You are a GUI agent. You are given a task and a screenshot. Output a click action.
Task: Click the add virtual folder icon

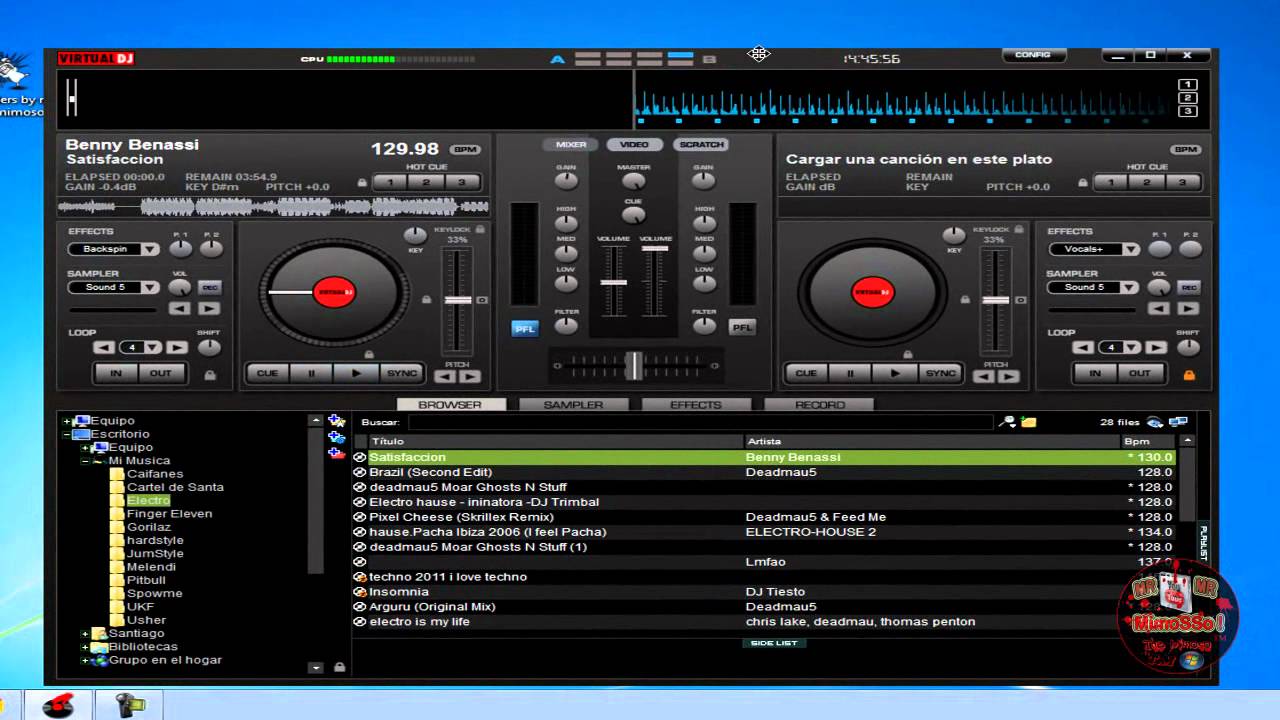pyautogui.click(x=336, y=437)
